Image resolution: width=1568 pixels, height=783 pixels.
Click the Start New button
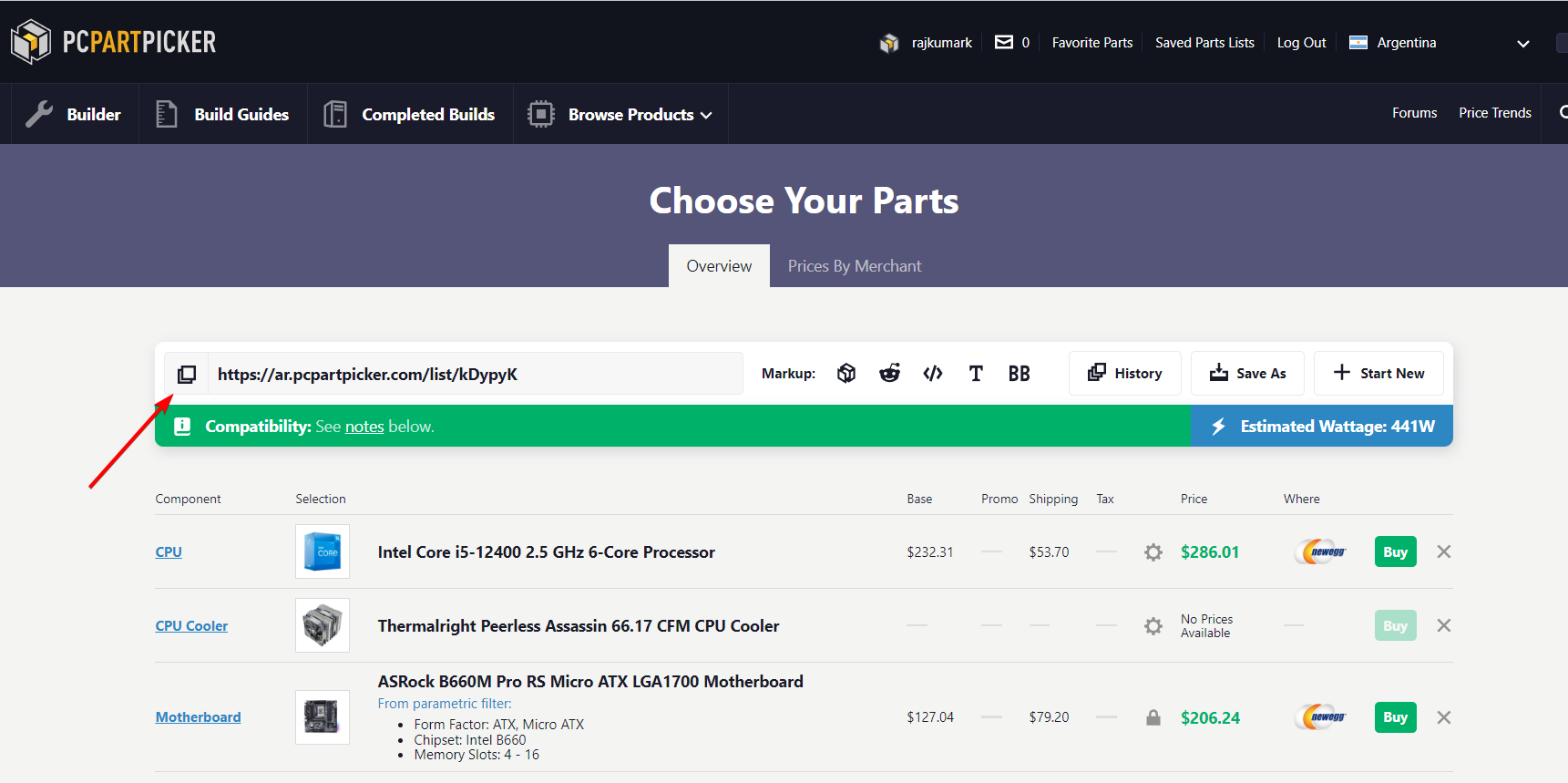tap(1378, 373)
